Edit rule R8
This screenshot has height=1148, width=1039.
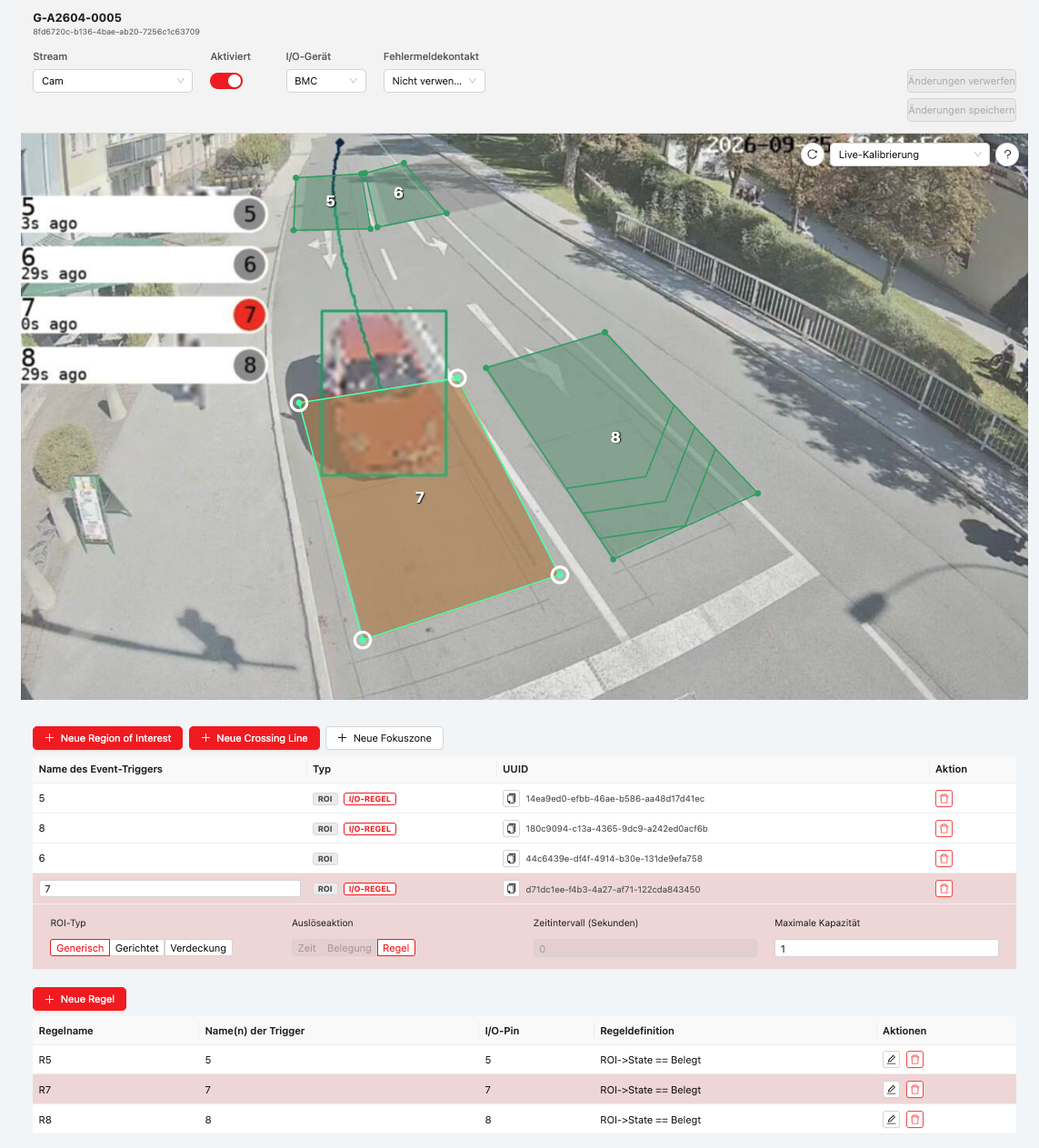click(891, 1120)
